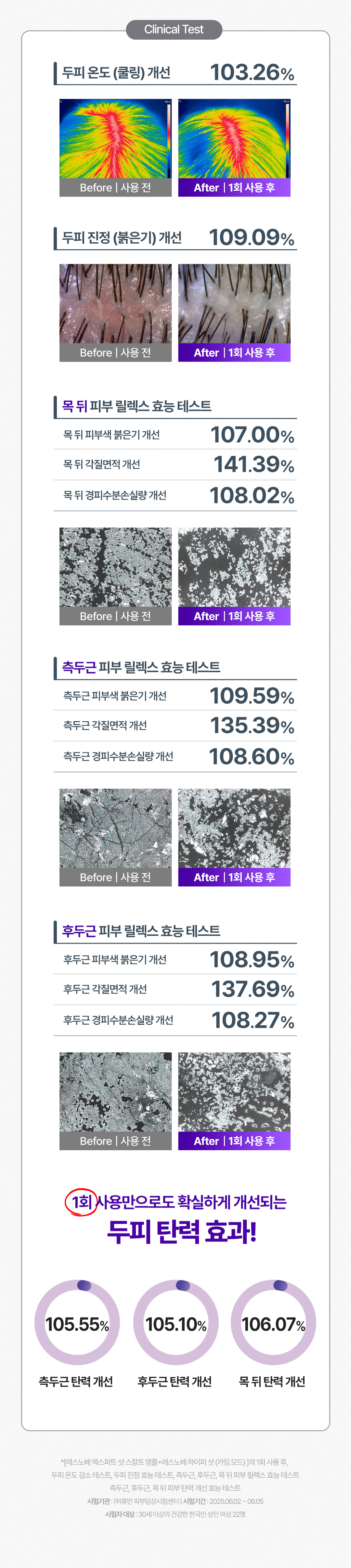This screenshot has width=351, height=1568.
Task: Click the Clinical Test header badge
Action: click(174, 30)
